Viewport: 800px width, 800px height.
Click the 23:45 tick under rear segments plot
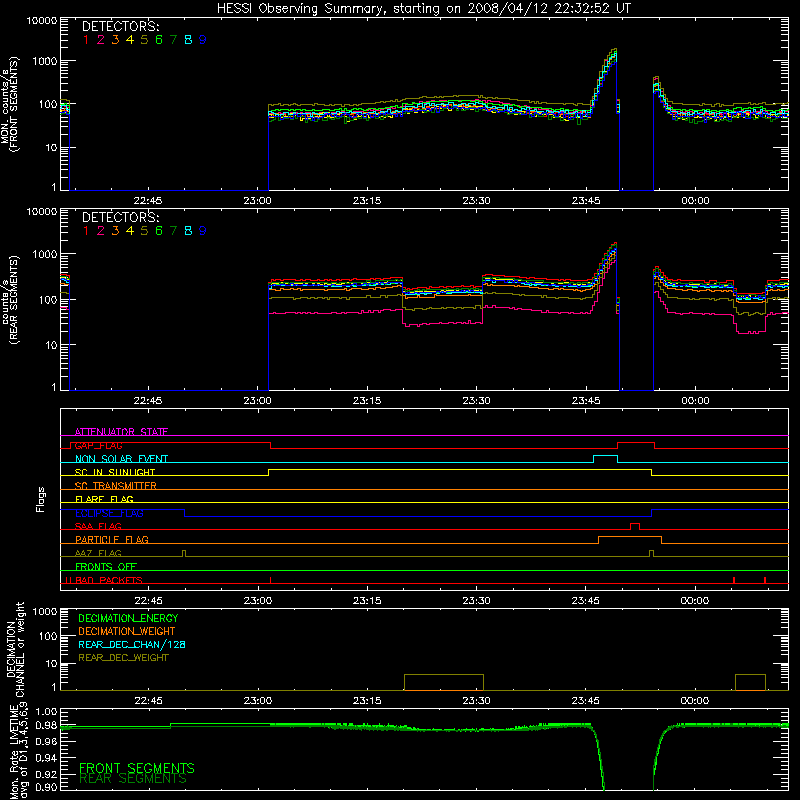[586, 401]
